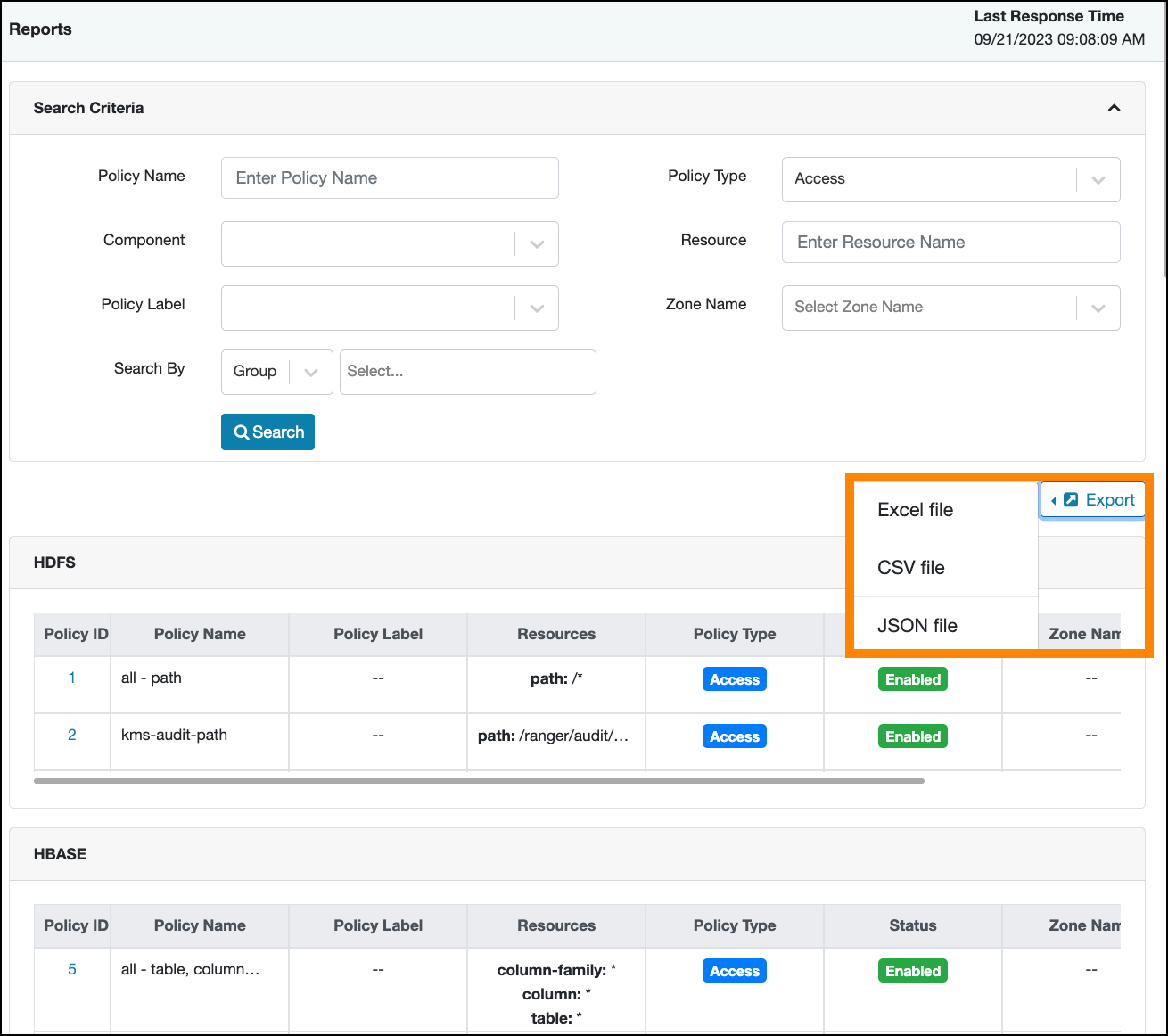Screen dimensions: 1168x1036
Task: Focus the Enter Policy Name field
Action: click(390, 178)
